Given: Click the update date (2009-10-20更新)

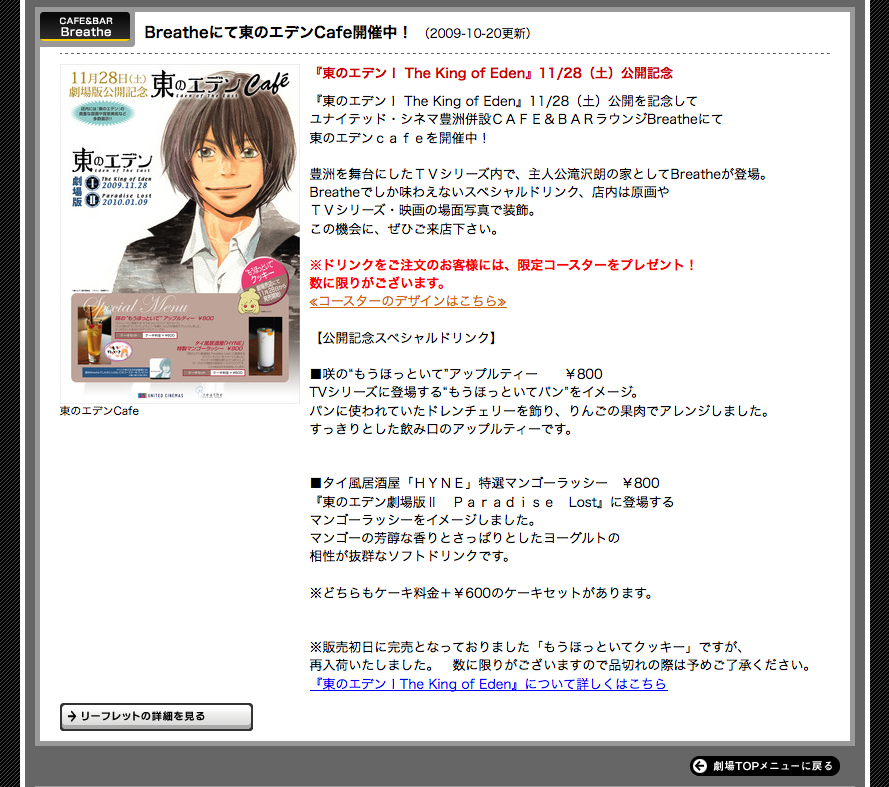Looking at the screenshot, I should [x=477, y=33].
